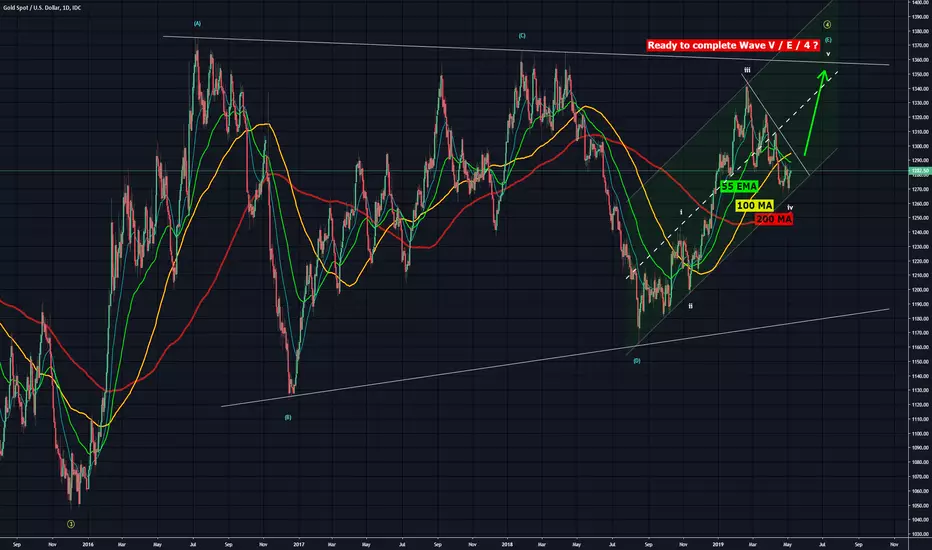This screenshot has height=550, width=932.
Task: Click the 1080.00 price axis label
Action: 921,463
